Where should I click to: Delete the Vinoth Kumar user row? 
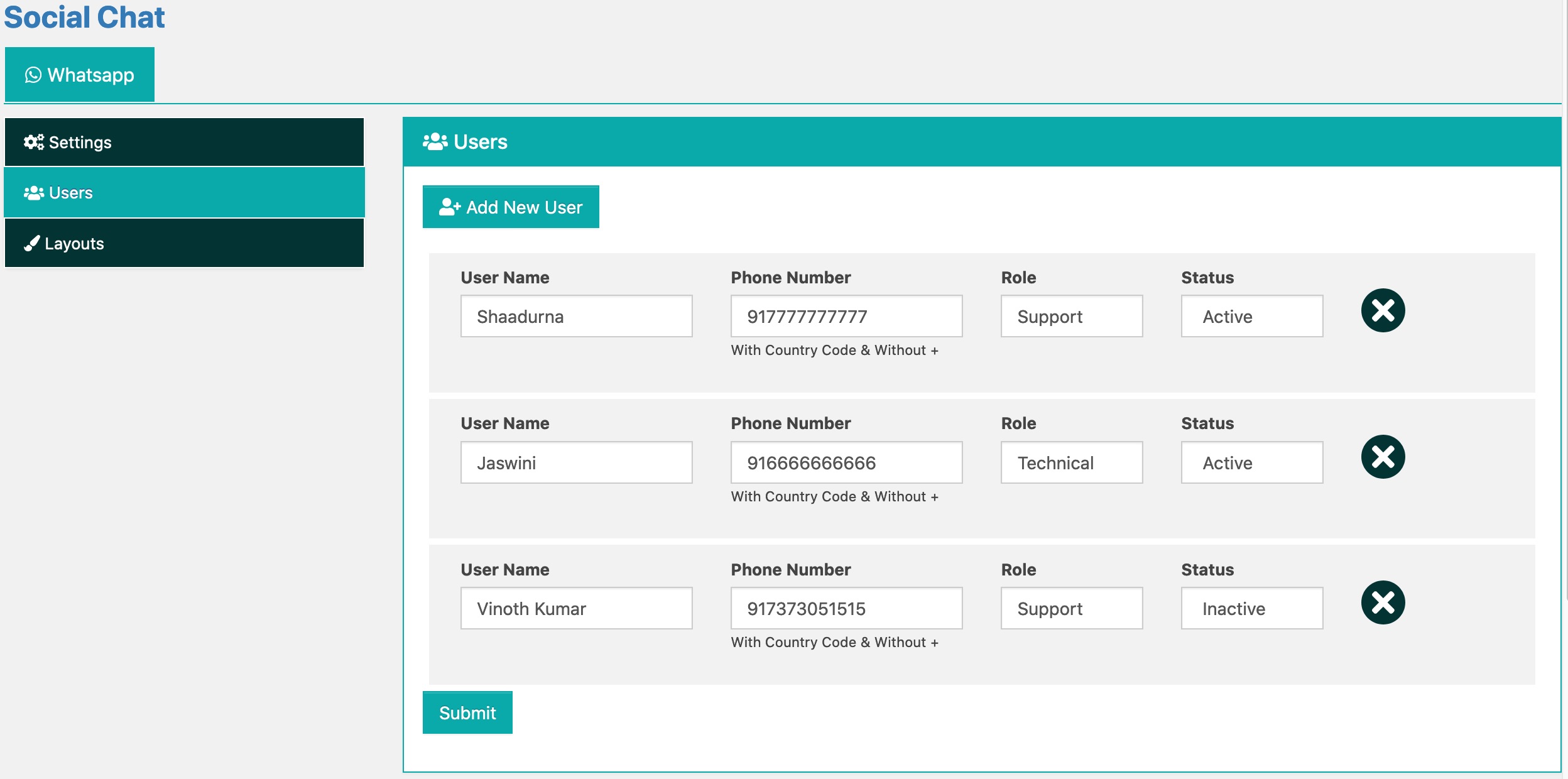tap(1383, 602)
